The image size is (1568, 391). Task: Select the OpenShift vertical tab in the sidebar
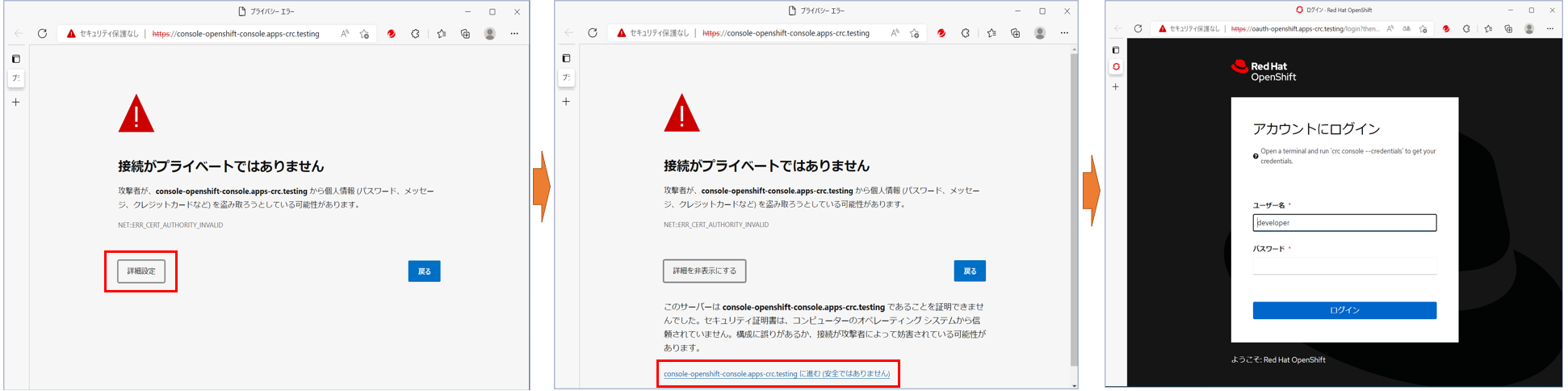click(x=1116, y=67)
